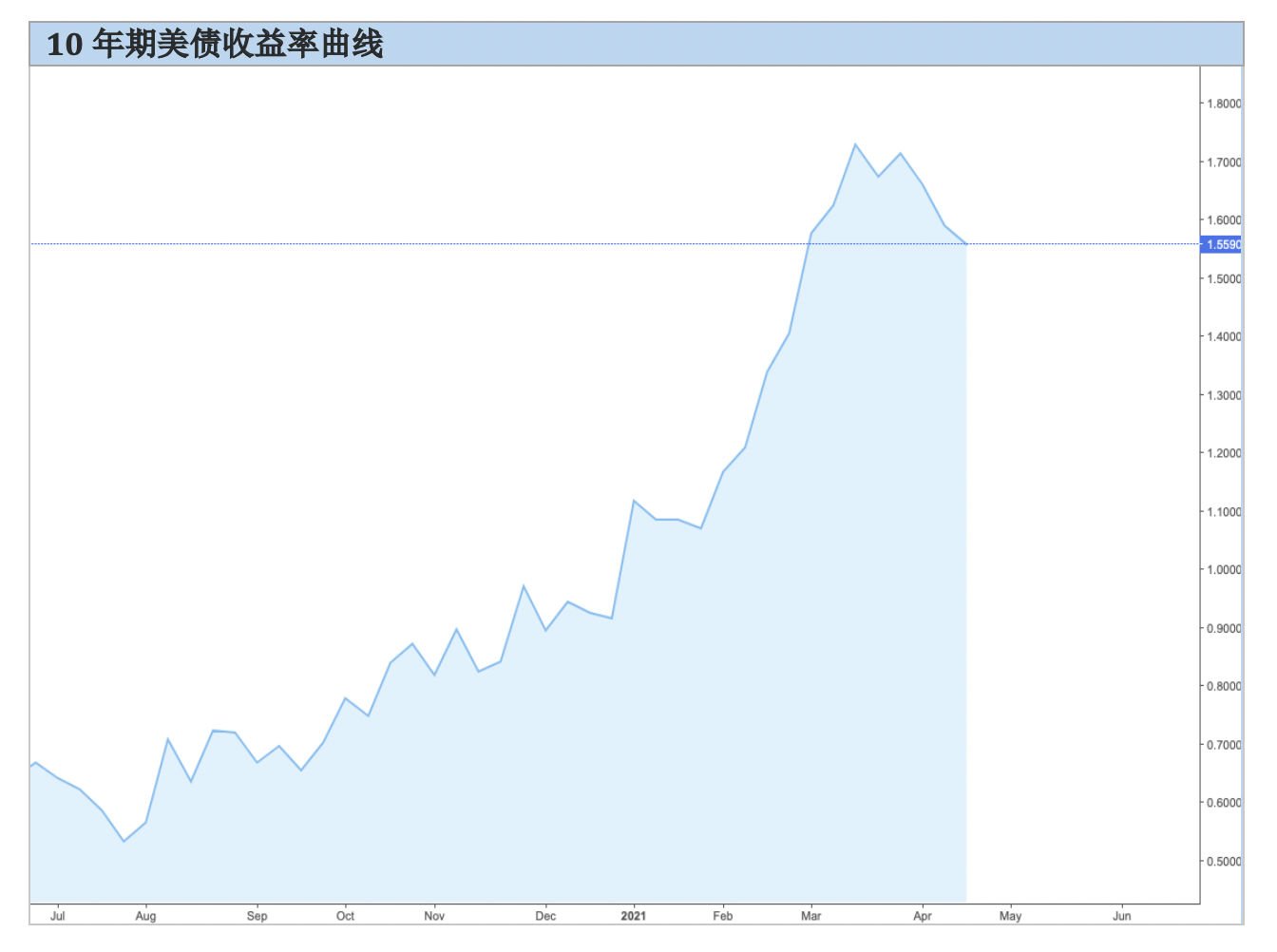Click the 1.2000 y-axis label
Viewport: 1277px width, 952px height.
[1224, 453]
